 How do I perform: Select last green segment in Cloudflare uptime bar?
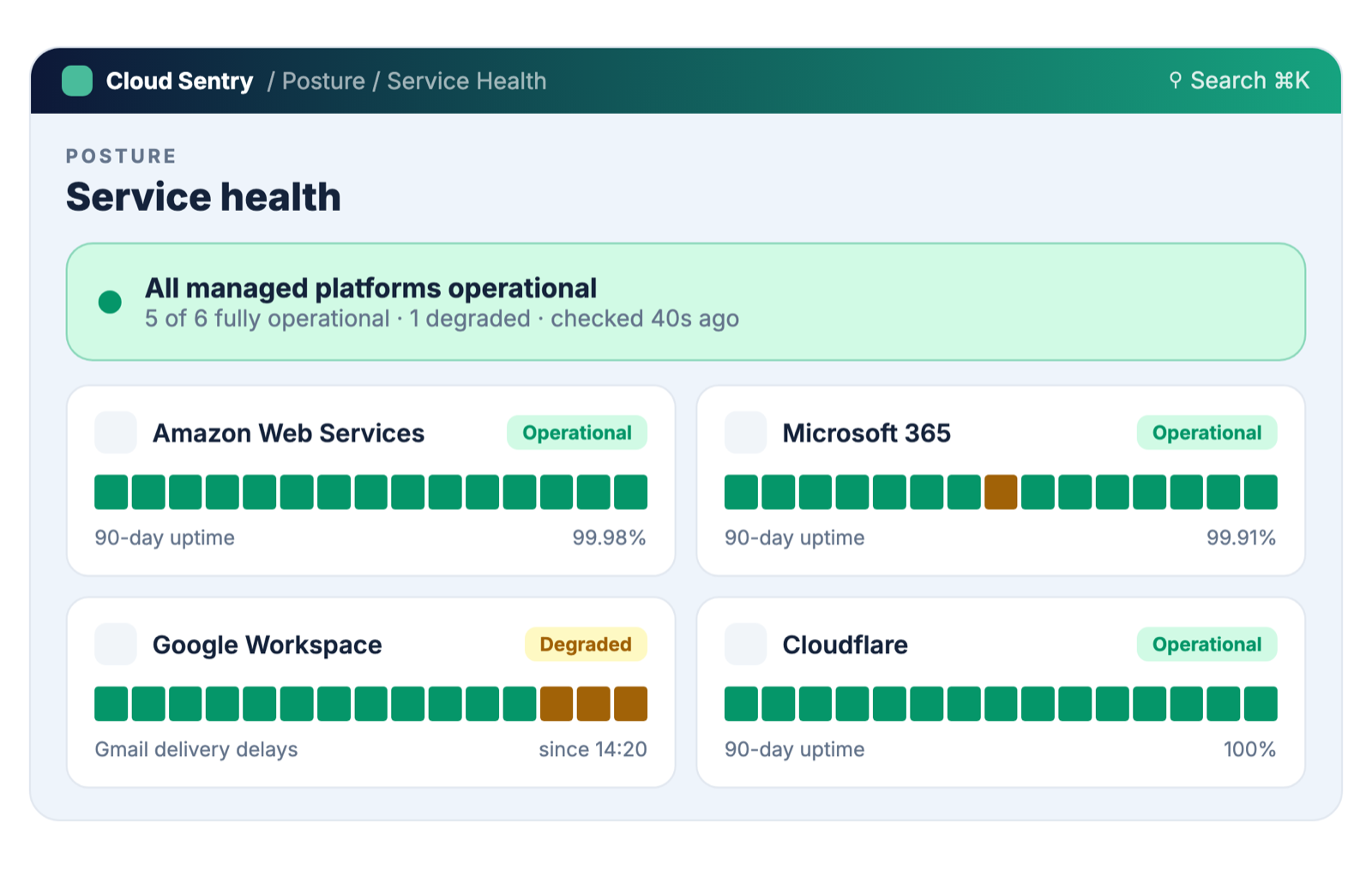click(1261, 704)
